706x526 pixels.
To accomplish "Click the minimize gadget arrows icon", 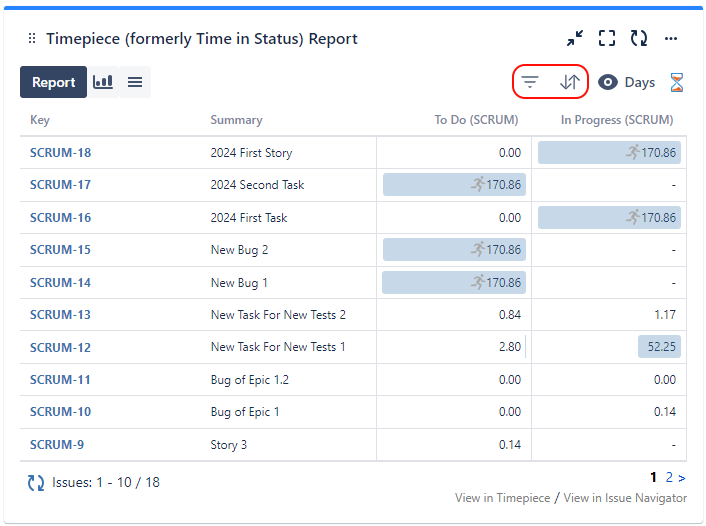I will tap(575, 39).
